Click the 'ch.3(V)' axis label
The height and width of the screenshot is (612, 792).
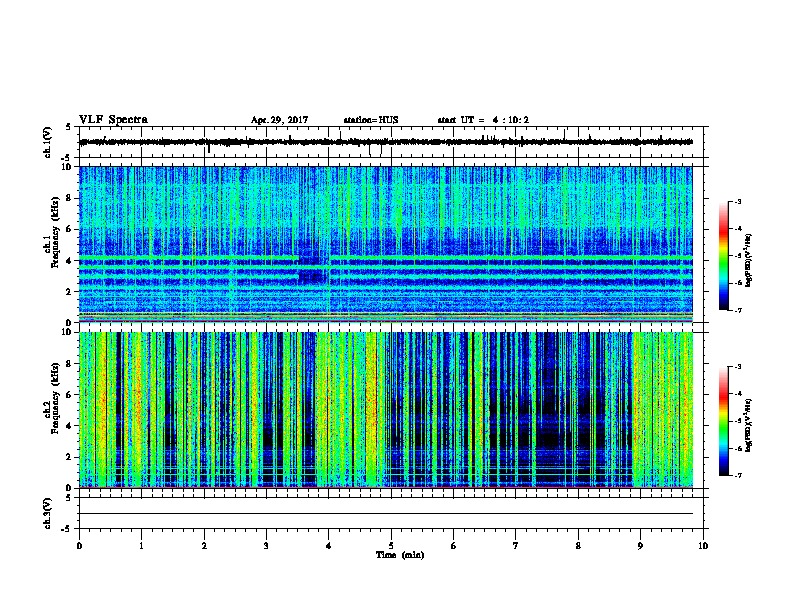tap(47, 513)
